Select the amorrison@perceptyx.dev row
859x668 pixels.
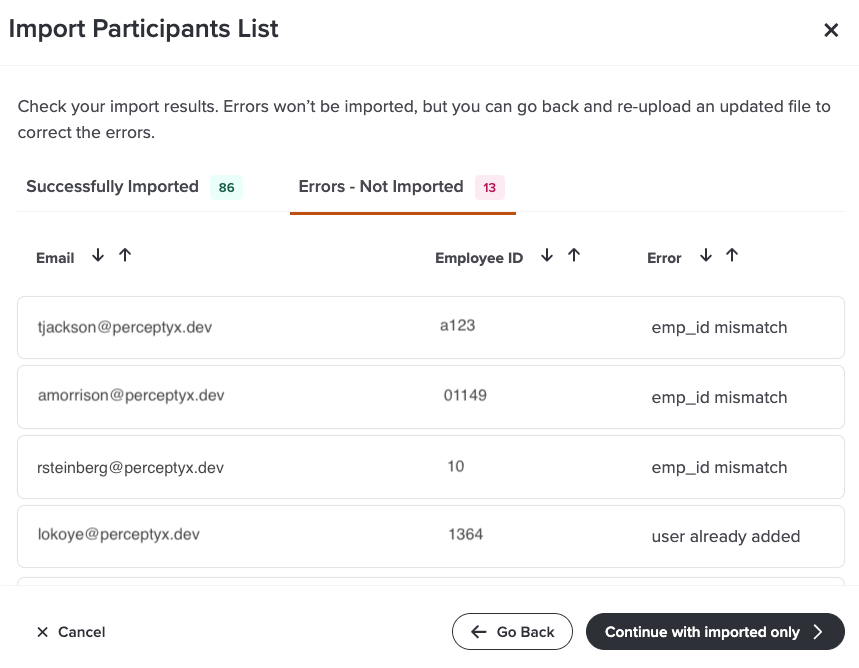pos(430,397)
